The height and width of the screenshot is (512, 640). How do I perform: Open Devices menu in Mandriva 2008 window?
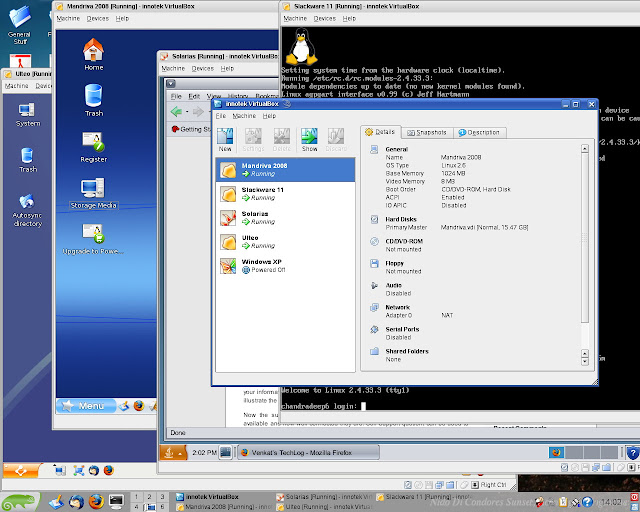[98, 18]
